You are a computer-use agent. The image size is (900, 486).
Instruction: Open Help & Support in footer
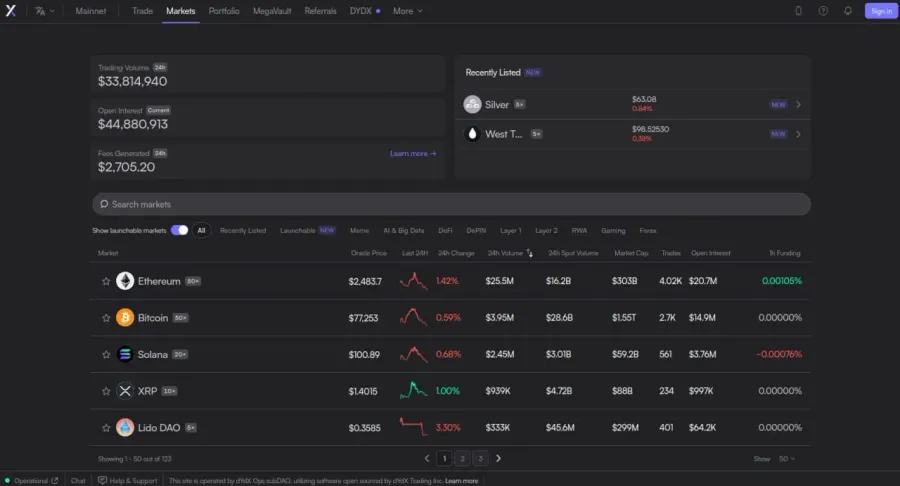127,481
